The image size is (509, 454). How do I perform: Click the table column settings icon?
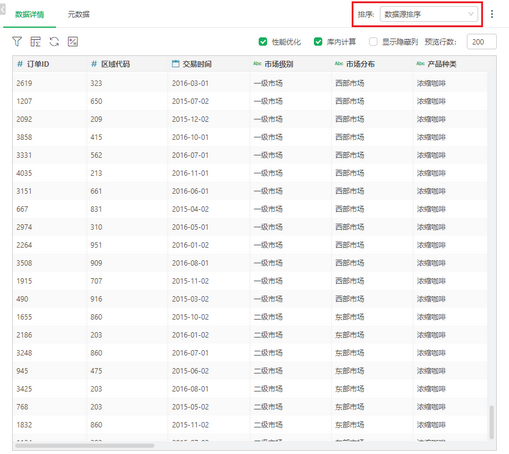click(x=35, y=42)
